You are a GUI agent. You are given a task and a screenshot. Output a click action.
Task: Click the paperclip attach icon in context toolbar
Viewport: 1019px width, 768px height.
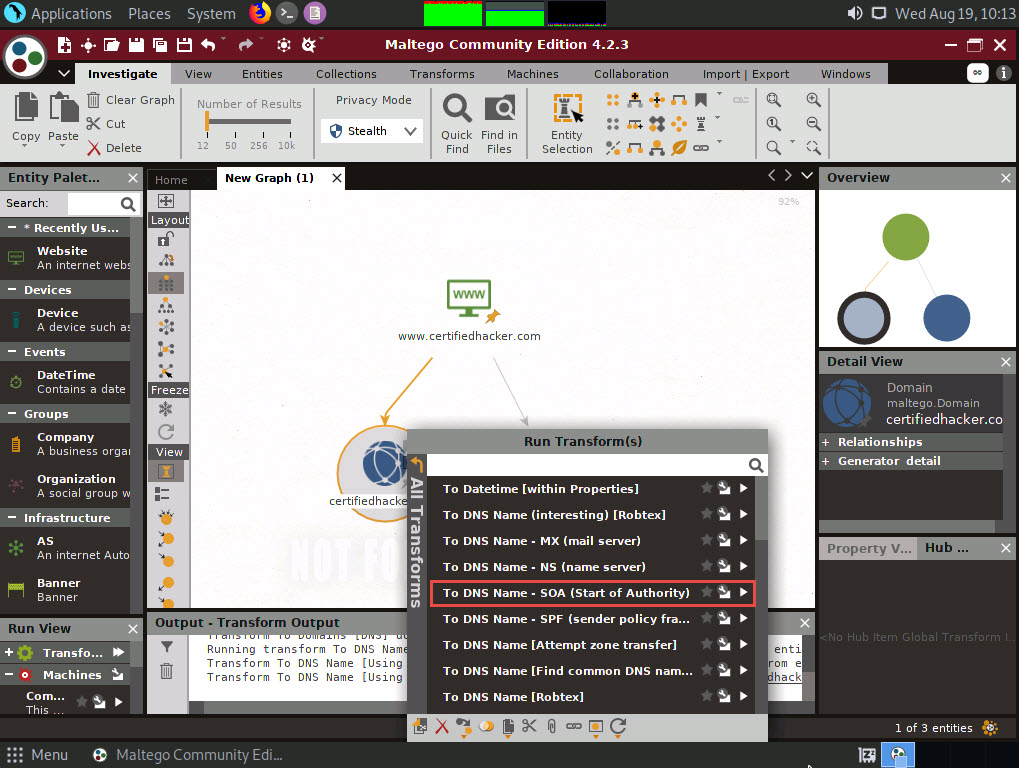[x=551, y=726]
